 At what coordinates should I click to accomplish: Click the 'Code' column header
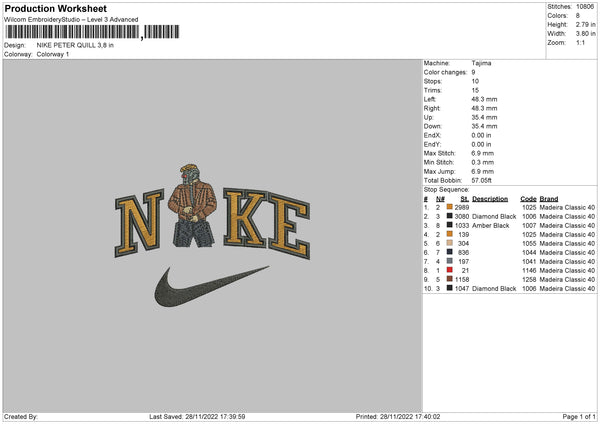[x=528, y=199]
